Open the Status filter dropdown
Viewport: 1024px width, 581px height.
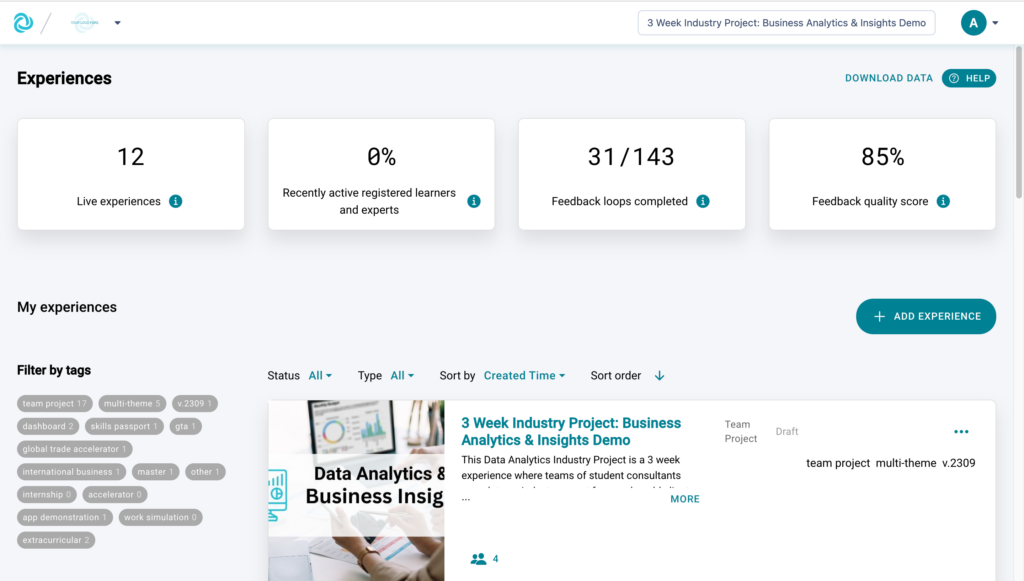[x=319, y=375]
